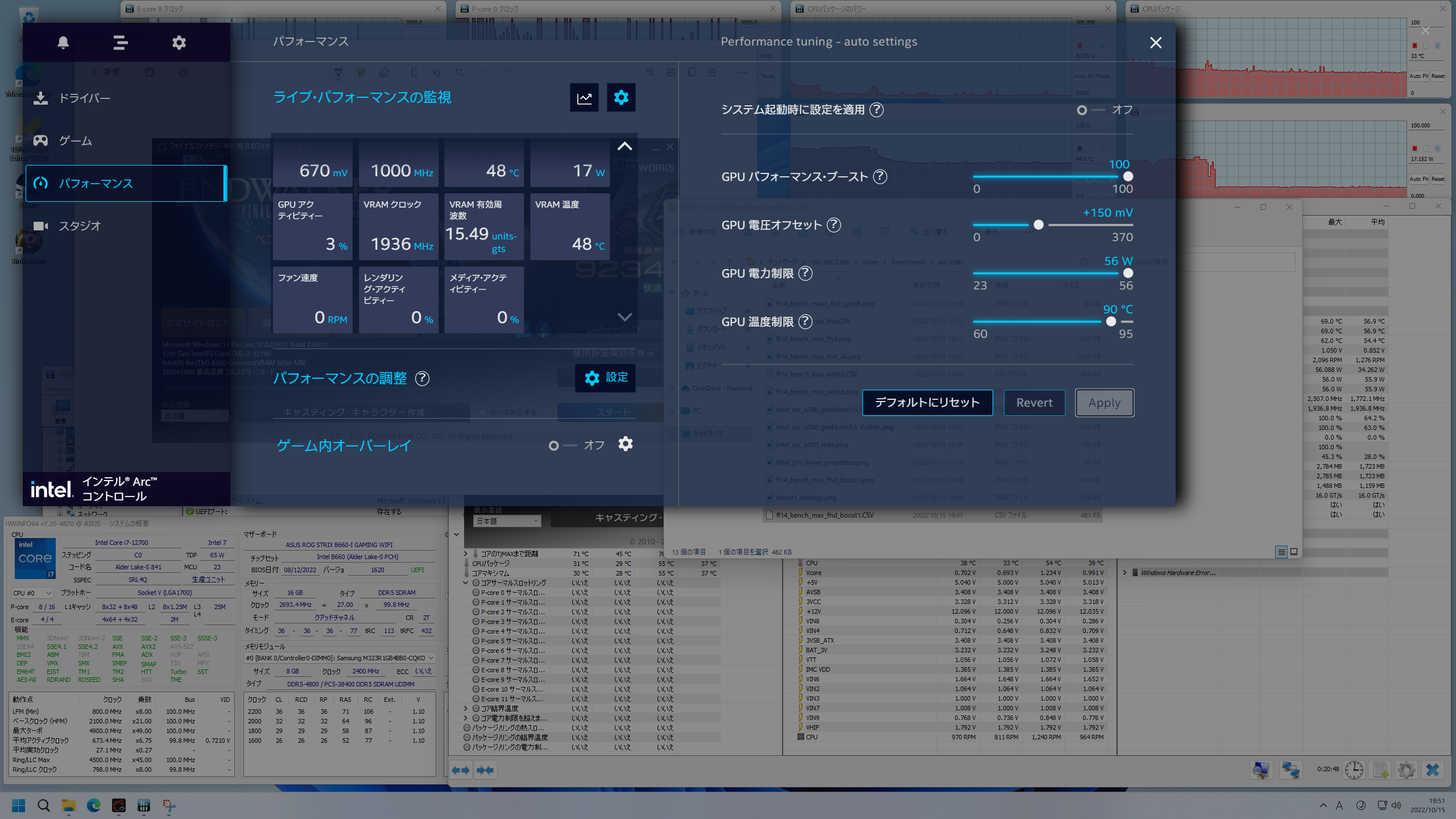Click HWiNFO log file icon

pyautogui.click(x=1381, y=770)
